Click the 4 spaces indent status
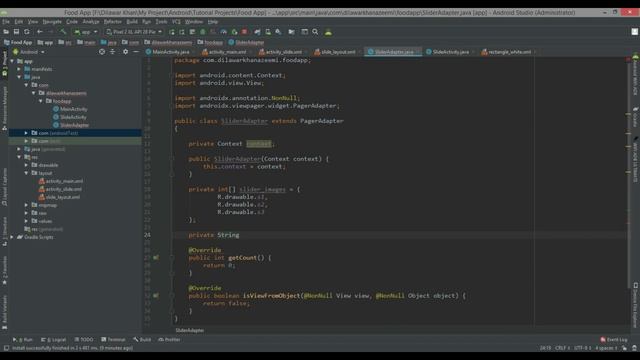This screenshot has height=360, width=640. pos(606,348)
